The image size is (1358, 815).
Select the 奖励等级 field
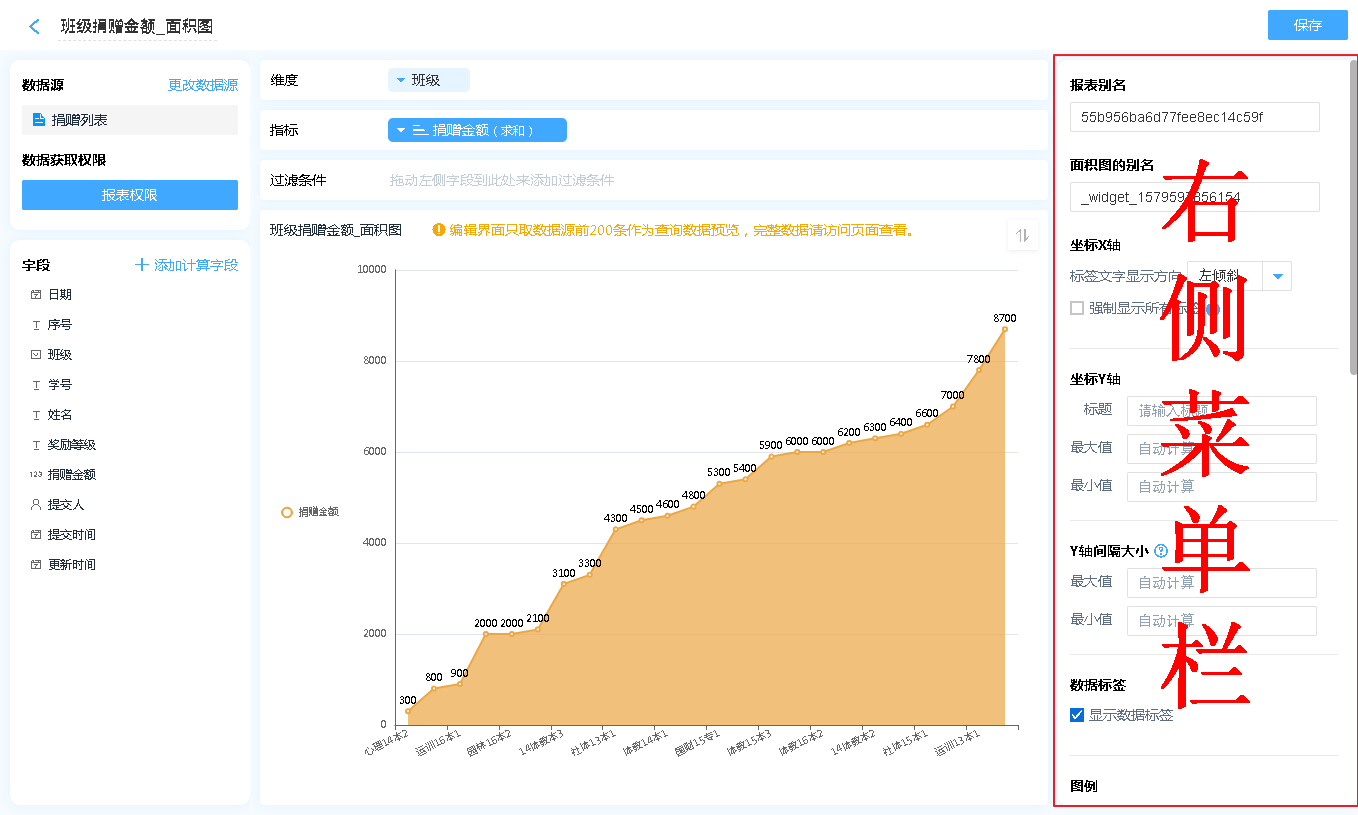[x=72, y=445]
